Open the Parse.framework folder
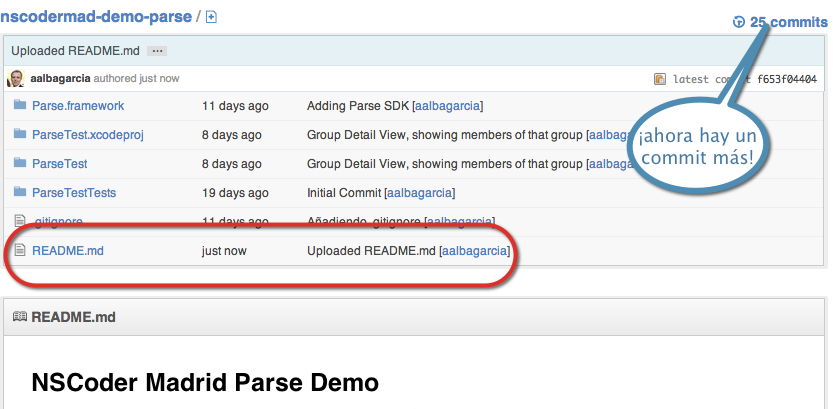 (78, 106)
